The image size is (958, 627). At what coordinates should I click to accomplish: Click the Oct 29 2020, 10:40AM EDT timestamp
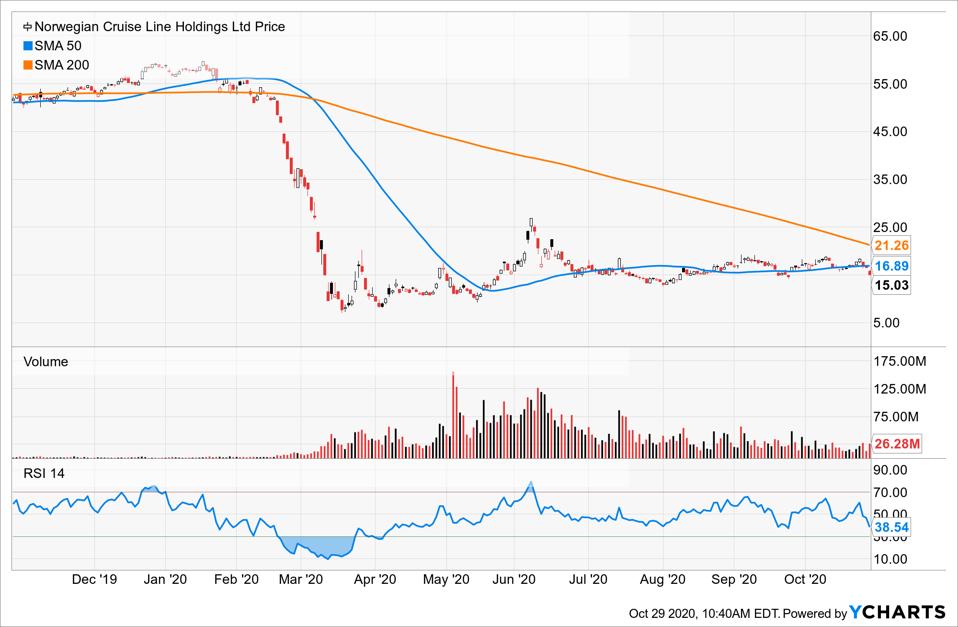pyautogui.click(x=704, y=613)
